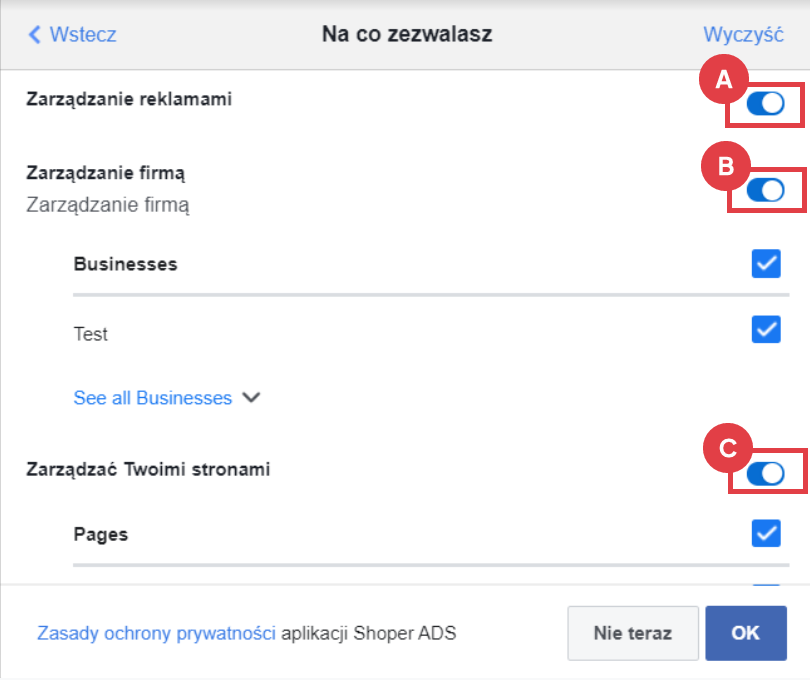Click Wyczyść to clear all permissions

(x=744, y=34)
